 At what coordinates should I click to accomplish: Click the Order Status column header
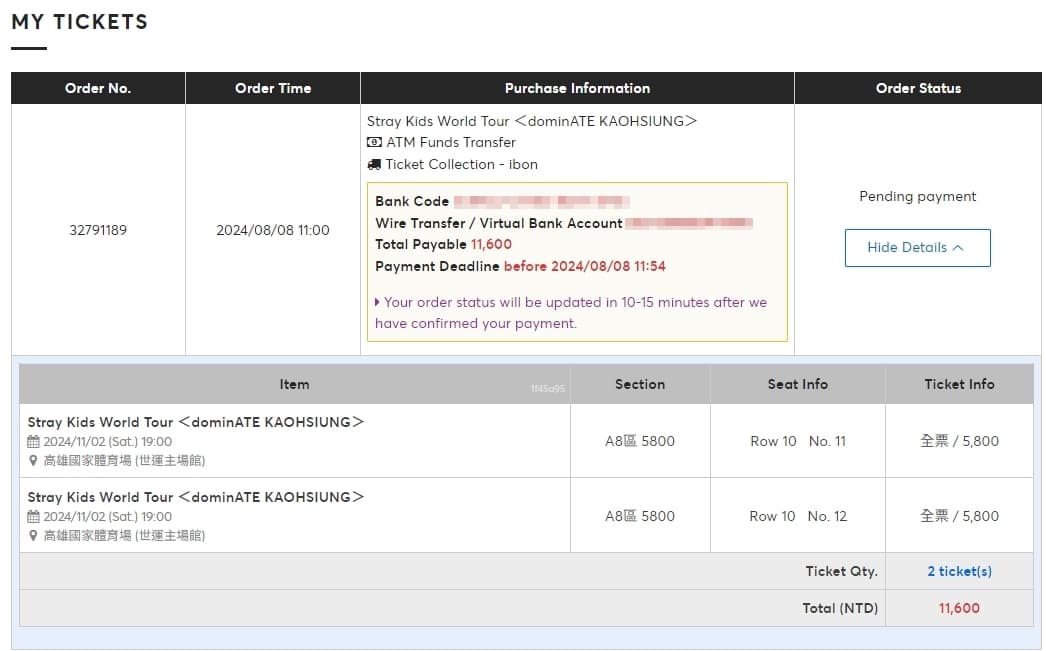click(x=918, y=88)
